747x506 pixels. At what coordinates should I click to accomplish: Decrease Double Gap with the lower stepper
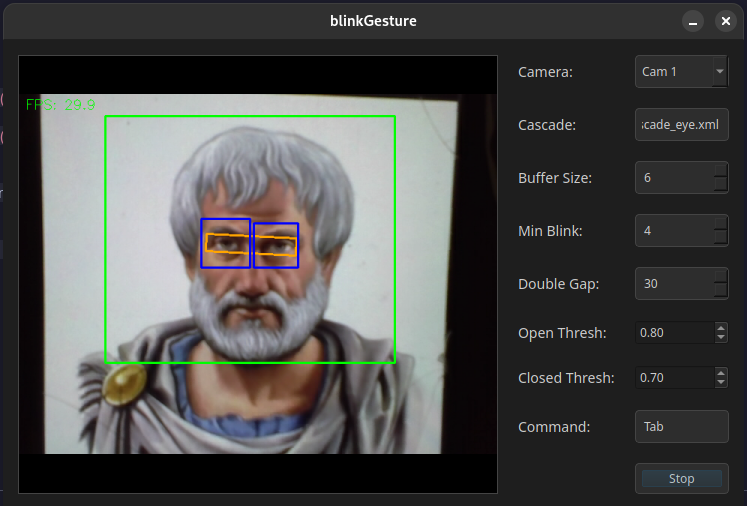(721, 291)
